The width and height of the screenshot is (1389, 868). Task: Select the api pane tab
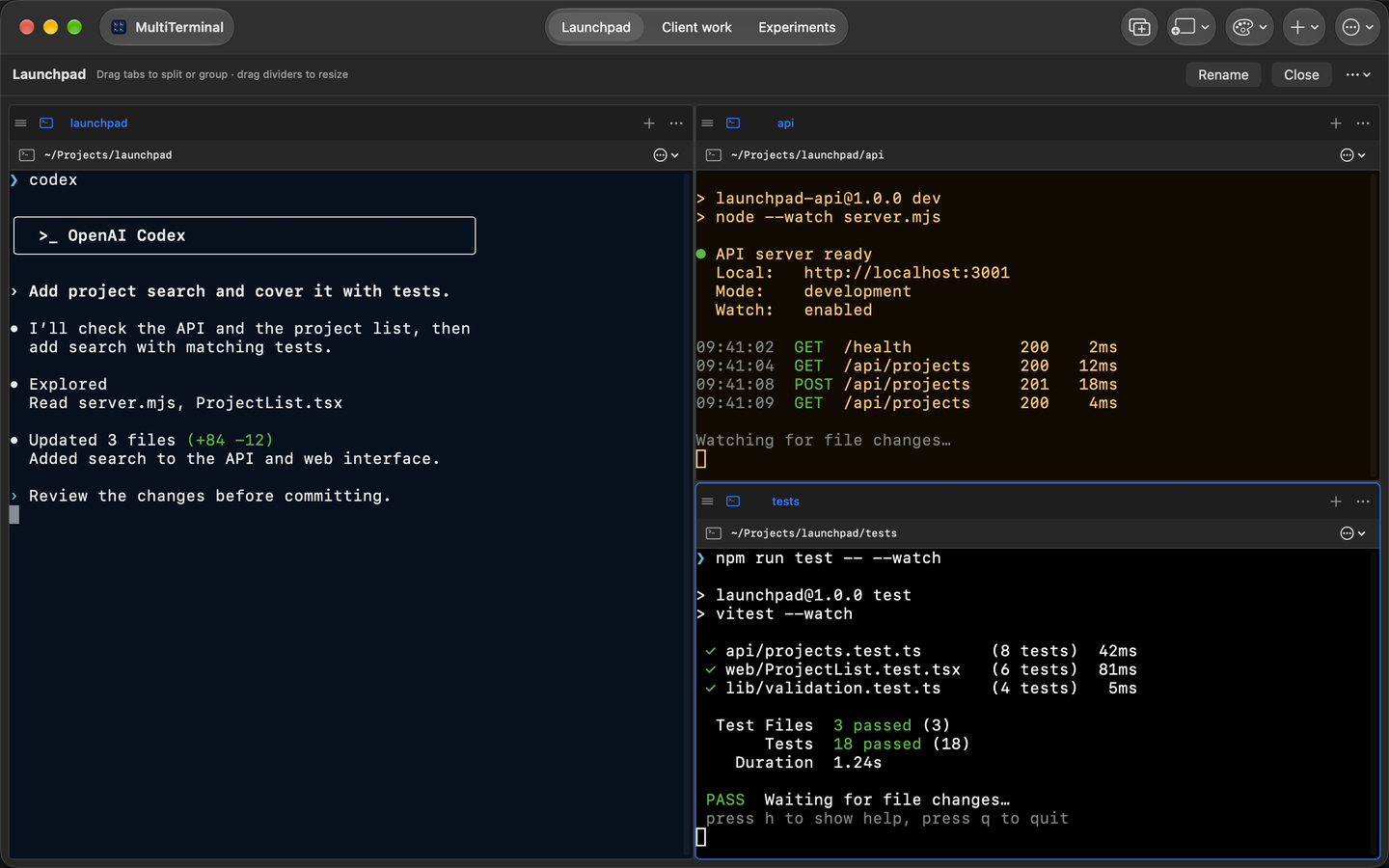tap(785, 123)
